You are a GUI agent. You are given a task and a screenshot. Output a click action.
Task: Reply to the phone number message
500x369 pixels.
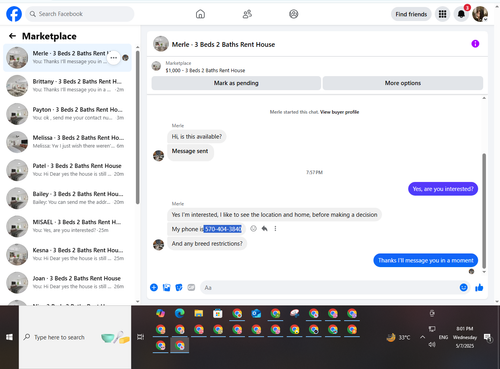click(x=264, y=229)
